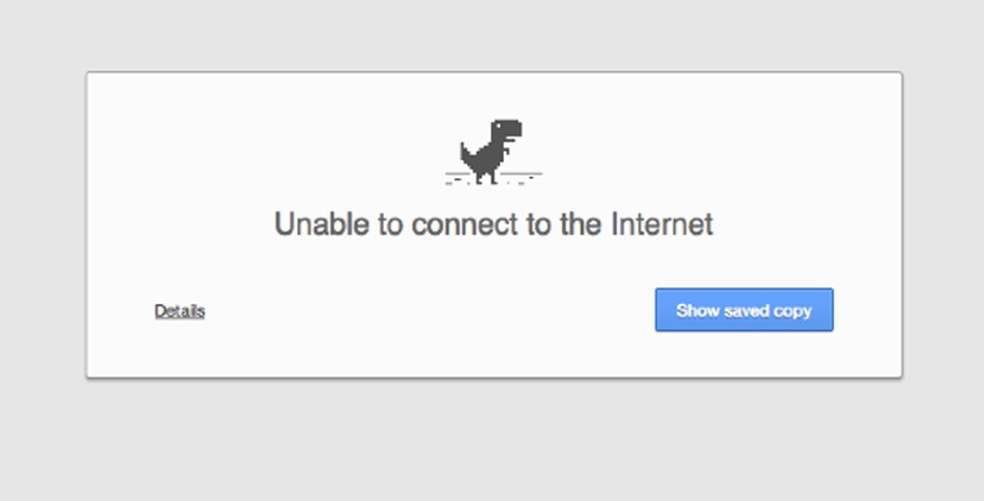Click the dinosaur's small arms

coord(508,149)
